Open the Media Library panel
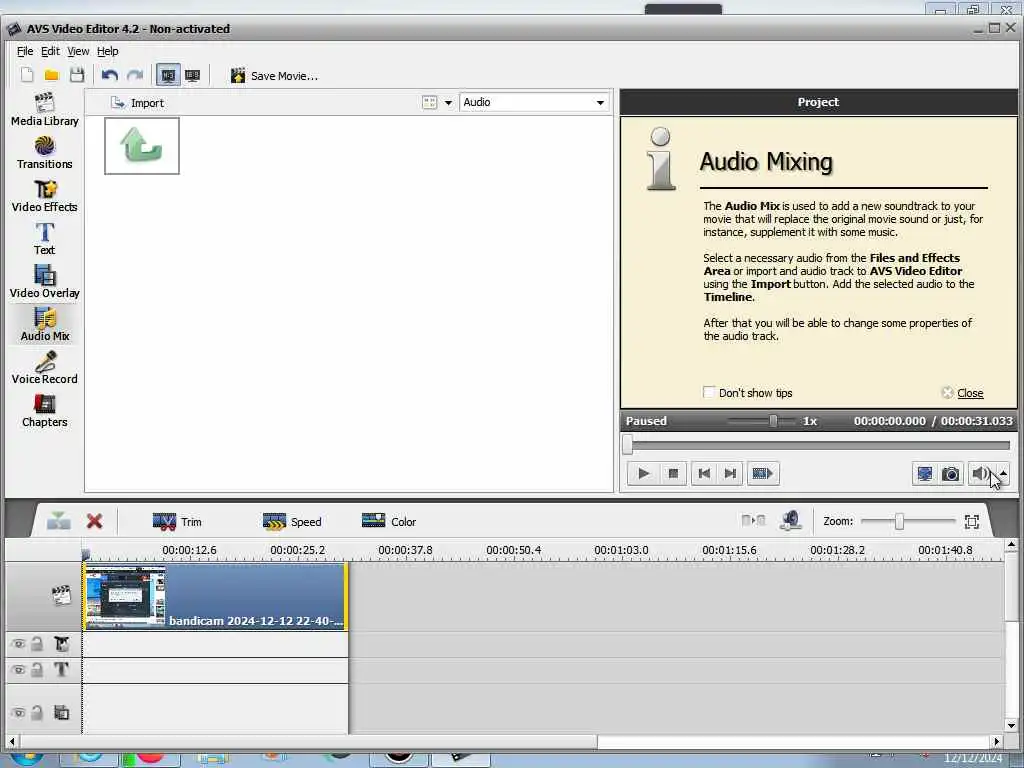 pos(44,109)
